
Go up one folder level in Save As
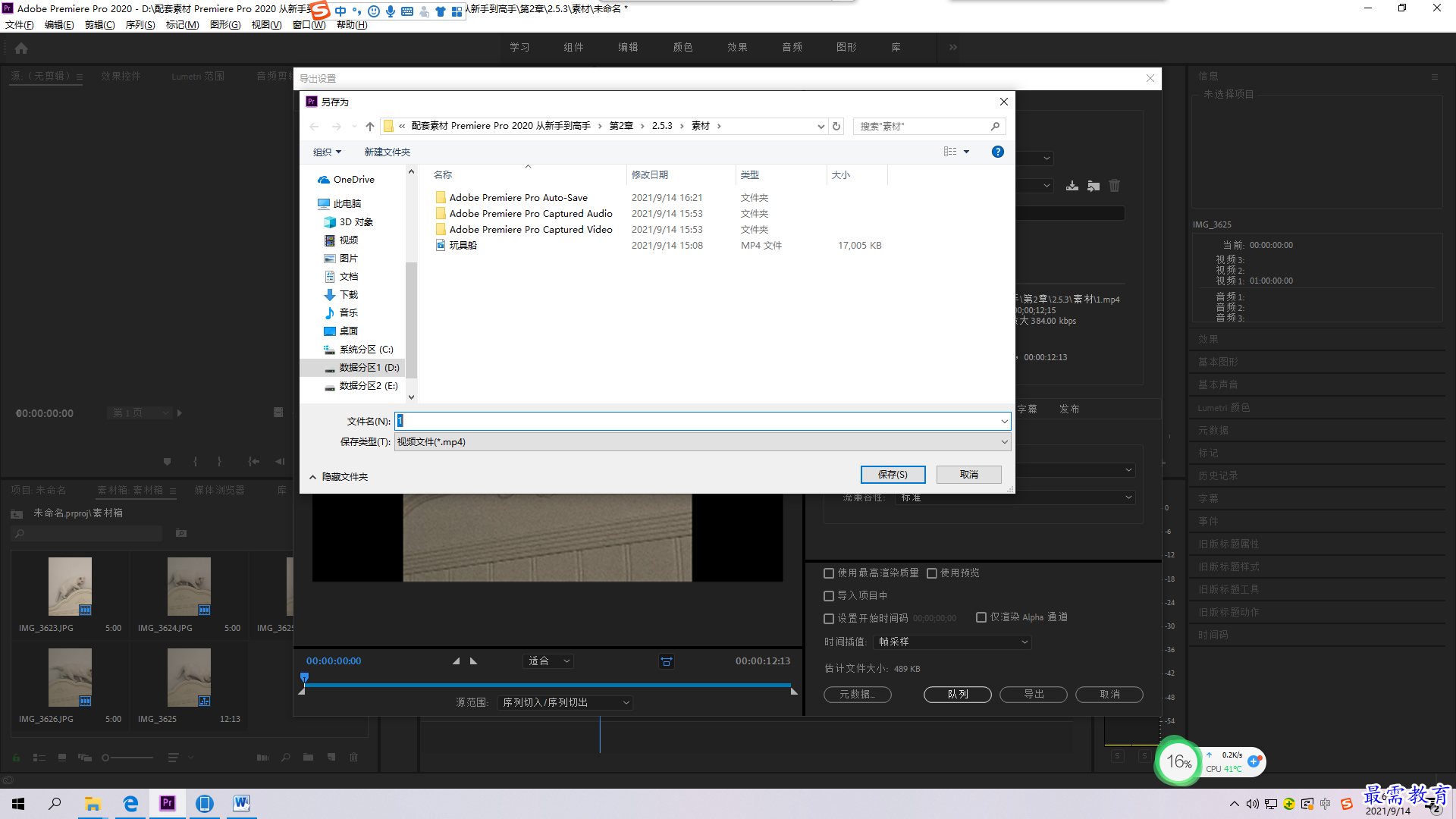370,126
